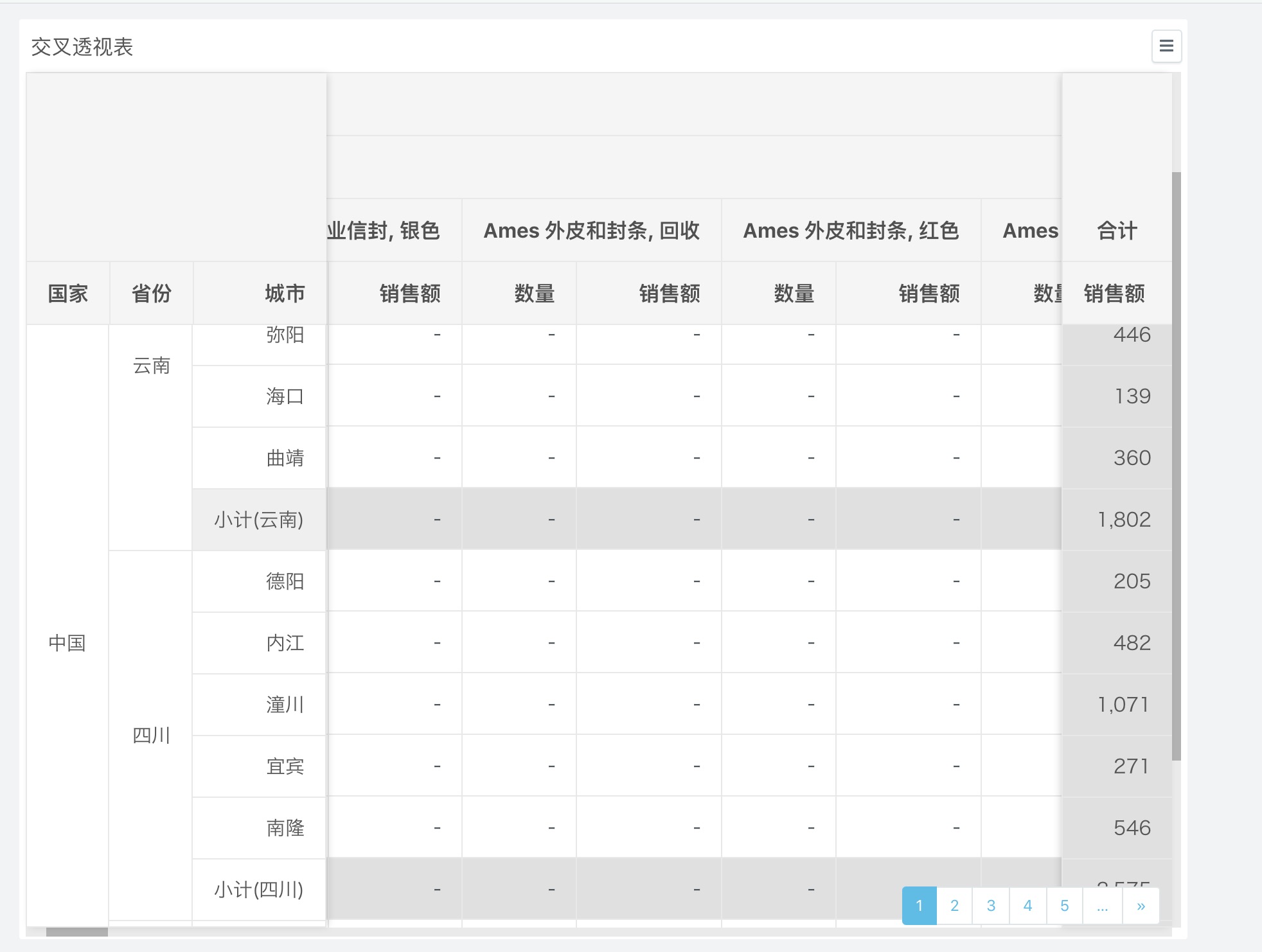Go to page 3 in pagination
Viewport: 1262px width, 952px height.
(991, 906)
